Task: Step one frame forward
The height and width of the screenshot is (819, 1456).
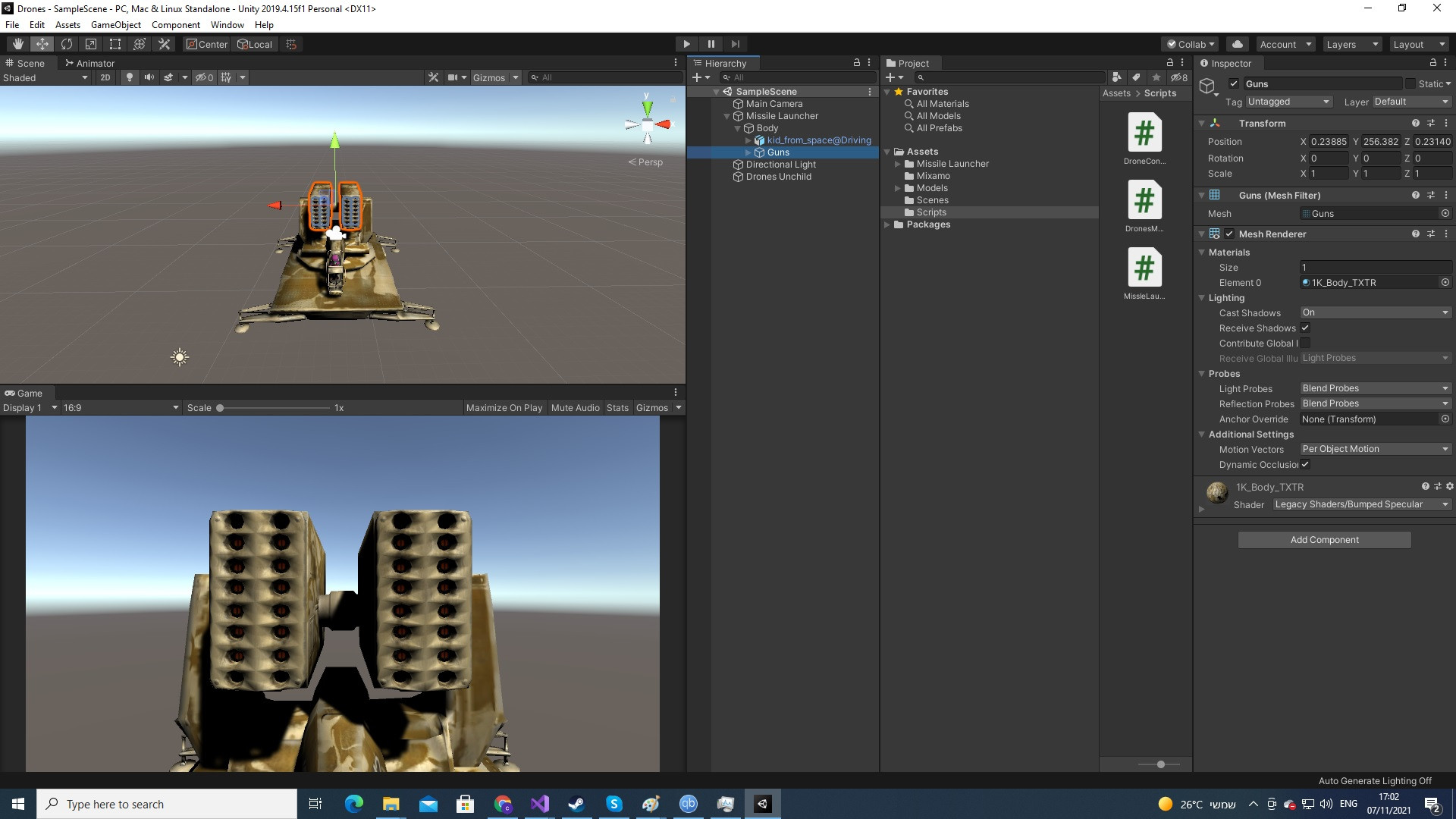Action: click(x=735, y=44)
